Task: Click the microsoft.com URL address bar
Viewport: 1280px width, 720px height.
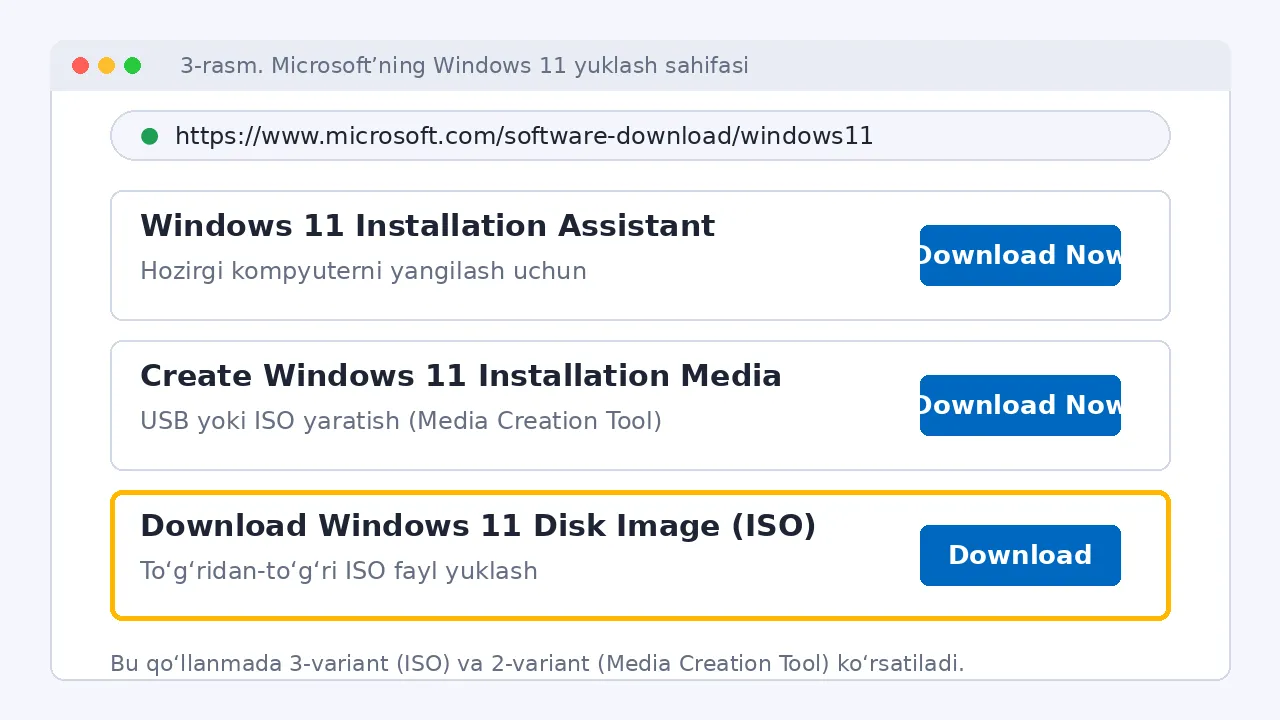Action: click(640, 135)
